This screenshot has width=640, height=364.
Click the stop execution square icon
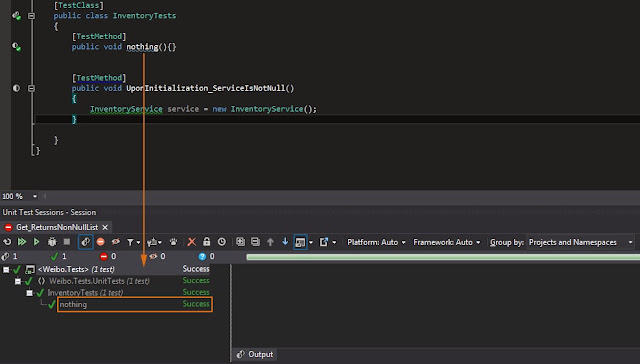[67, 242]
